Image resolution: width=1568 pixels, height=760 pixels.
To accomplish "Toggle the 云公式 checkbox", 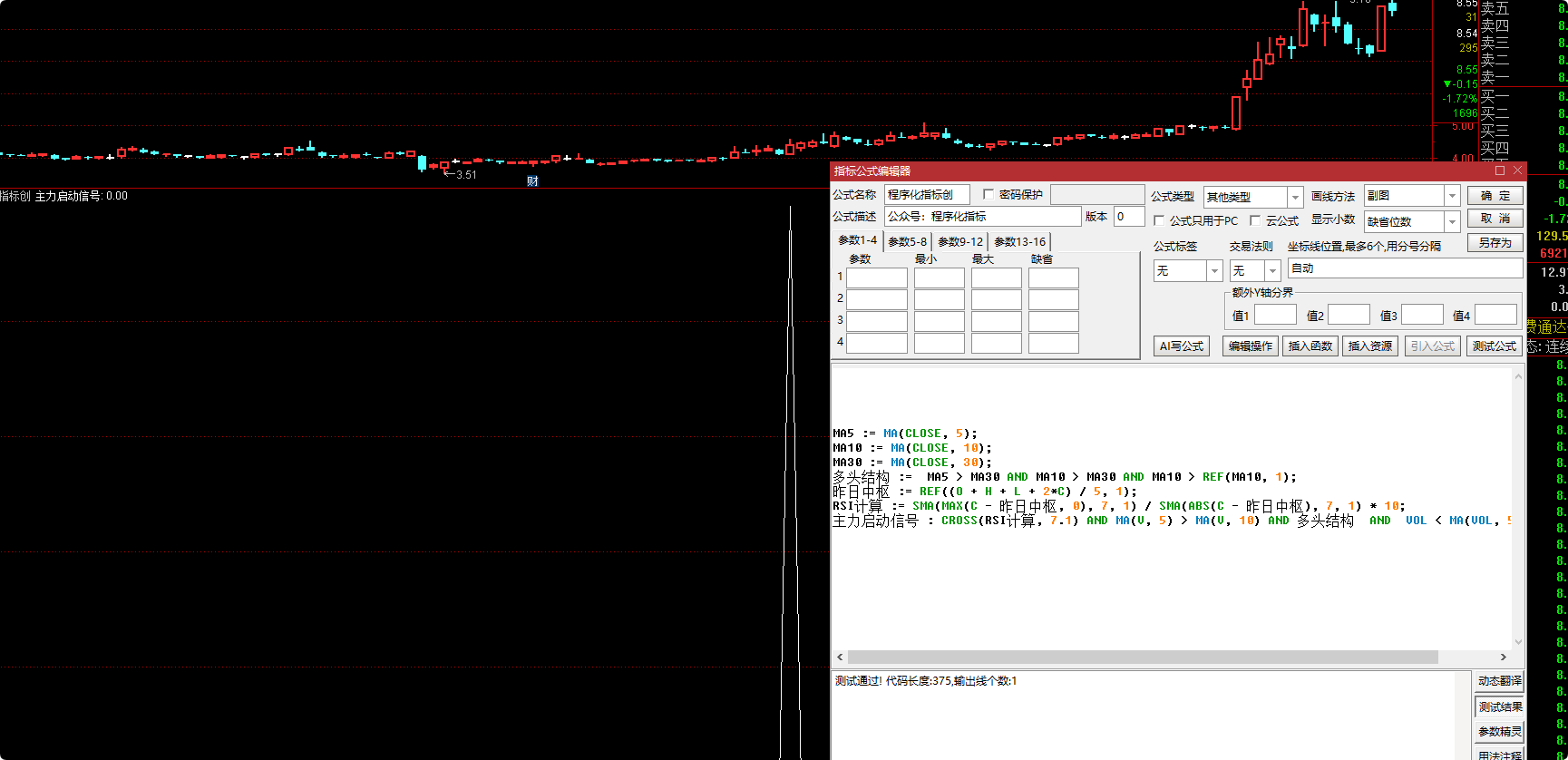I will [1255, 221].
